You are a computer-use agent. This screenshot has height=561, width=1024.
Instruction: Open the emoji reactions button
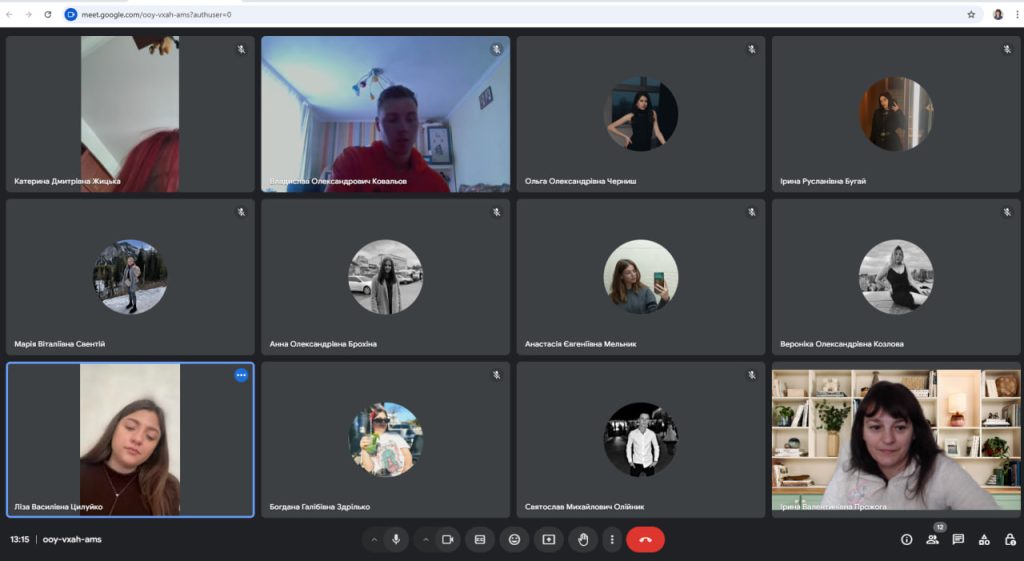coord(514,539)
